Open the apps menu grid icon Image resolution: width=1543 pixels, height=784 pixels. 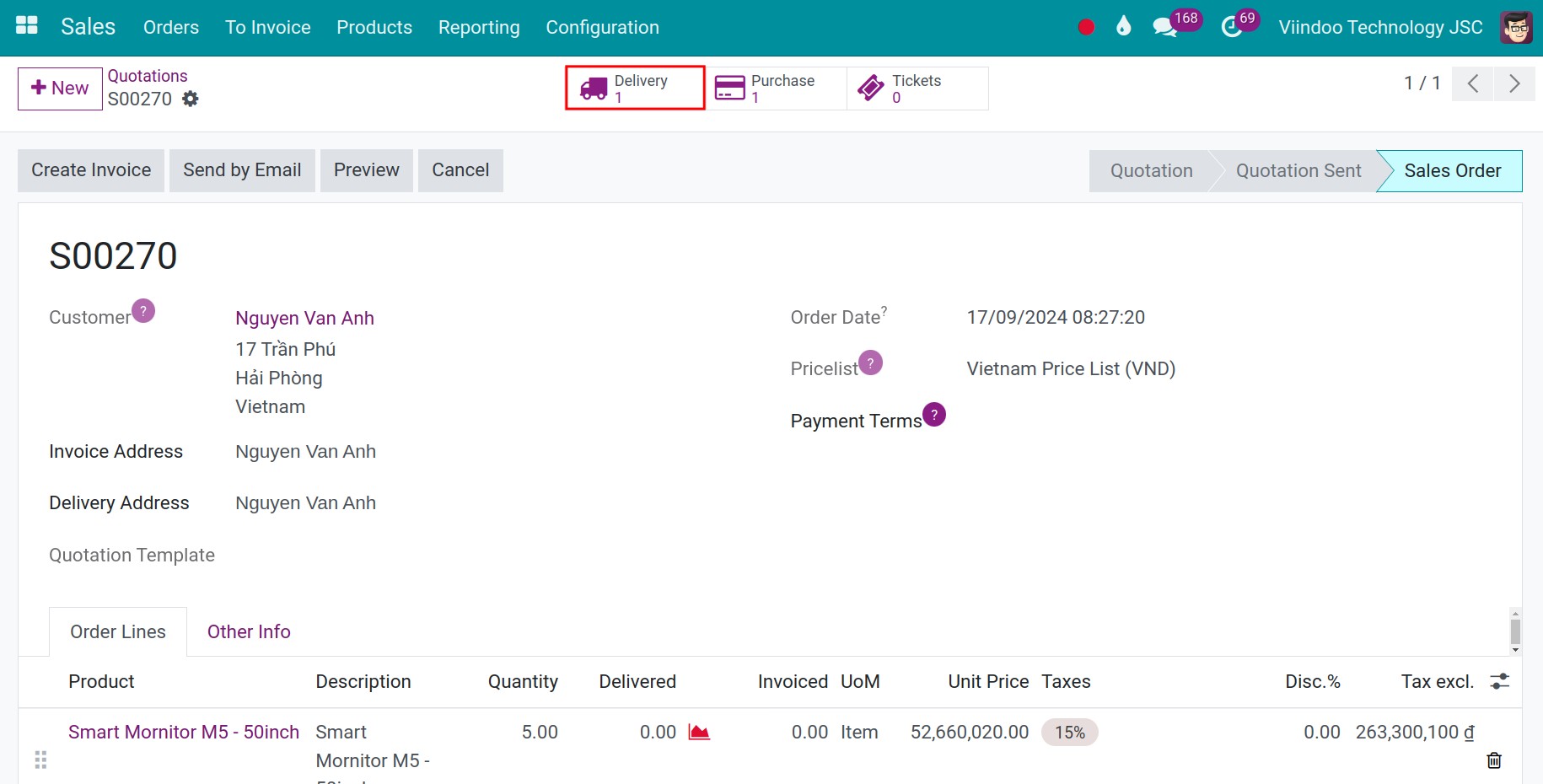[x=26, y=24]
